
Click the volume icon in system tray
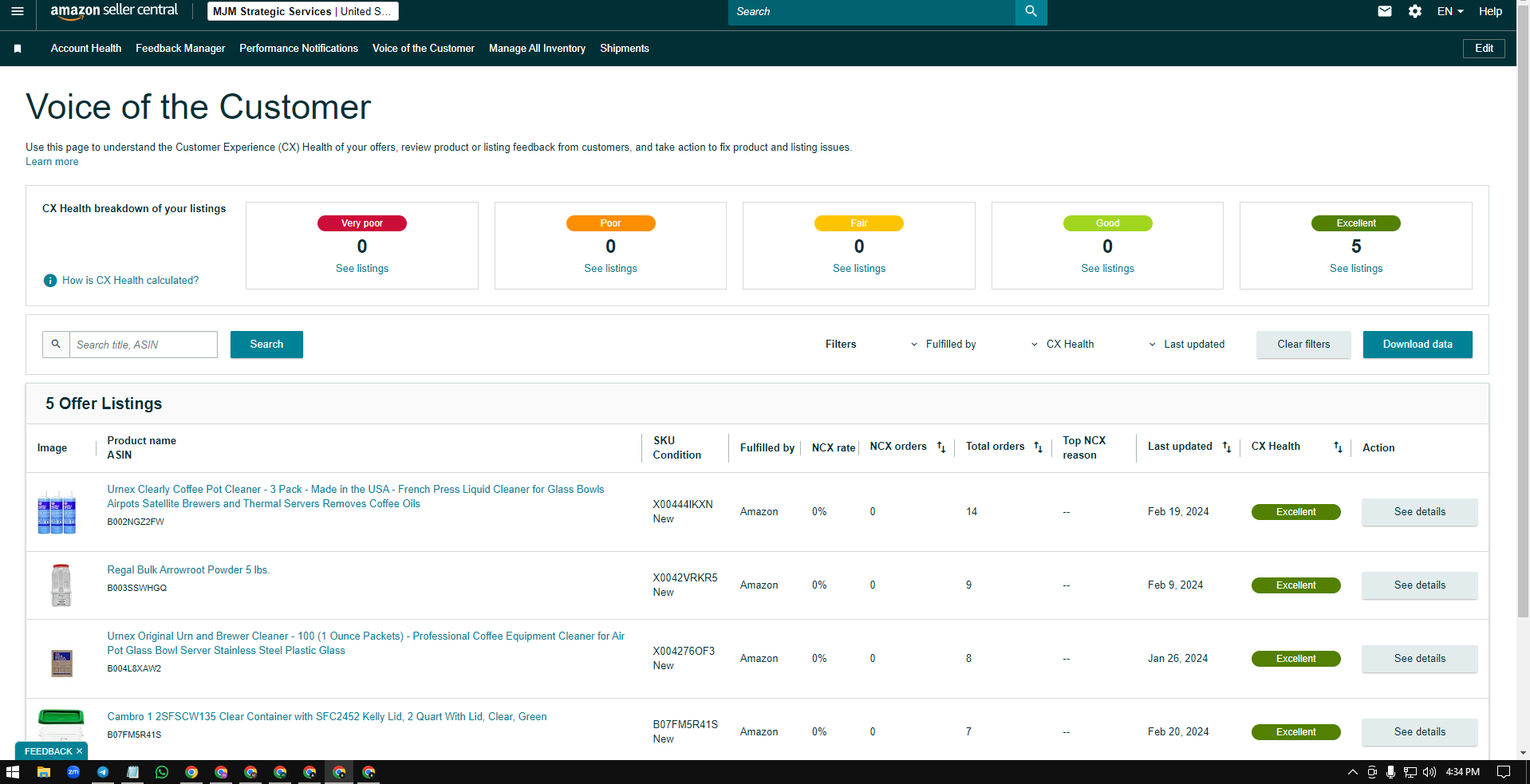pos(1429,772)
